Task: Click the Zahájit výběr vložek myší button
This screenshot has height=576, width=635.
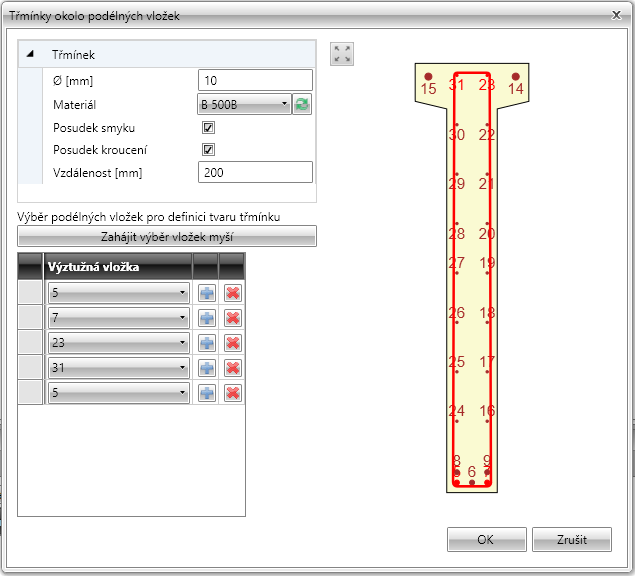Action: (x=167, y=236)
